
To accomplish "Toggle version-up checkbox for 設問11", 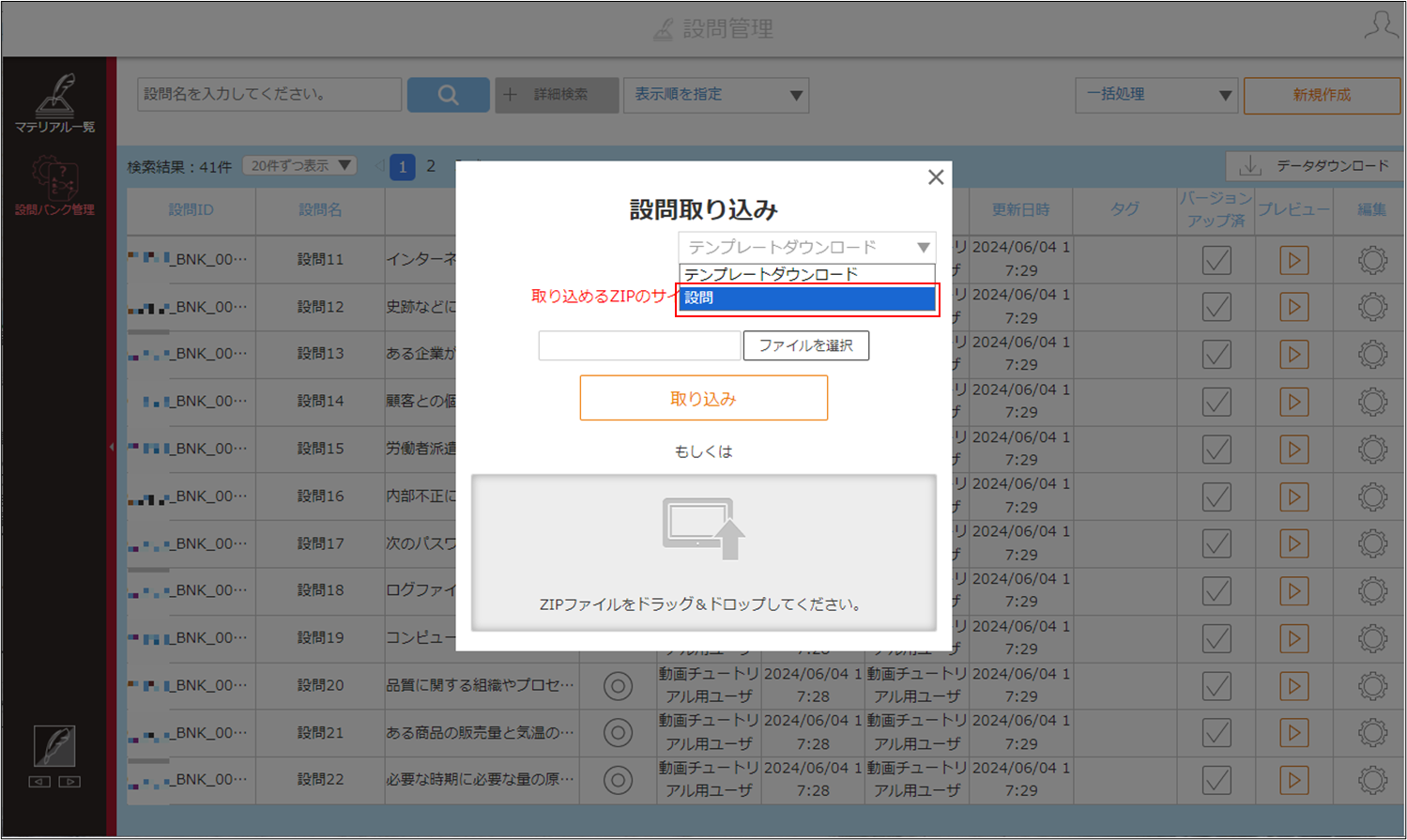I will pos(1216,260).
